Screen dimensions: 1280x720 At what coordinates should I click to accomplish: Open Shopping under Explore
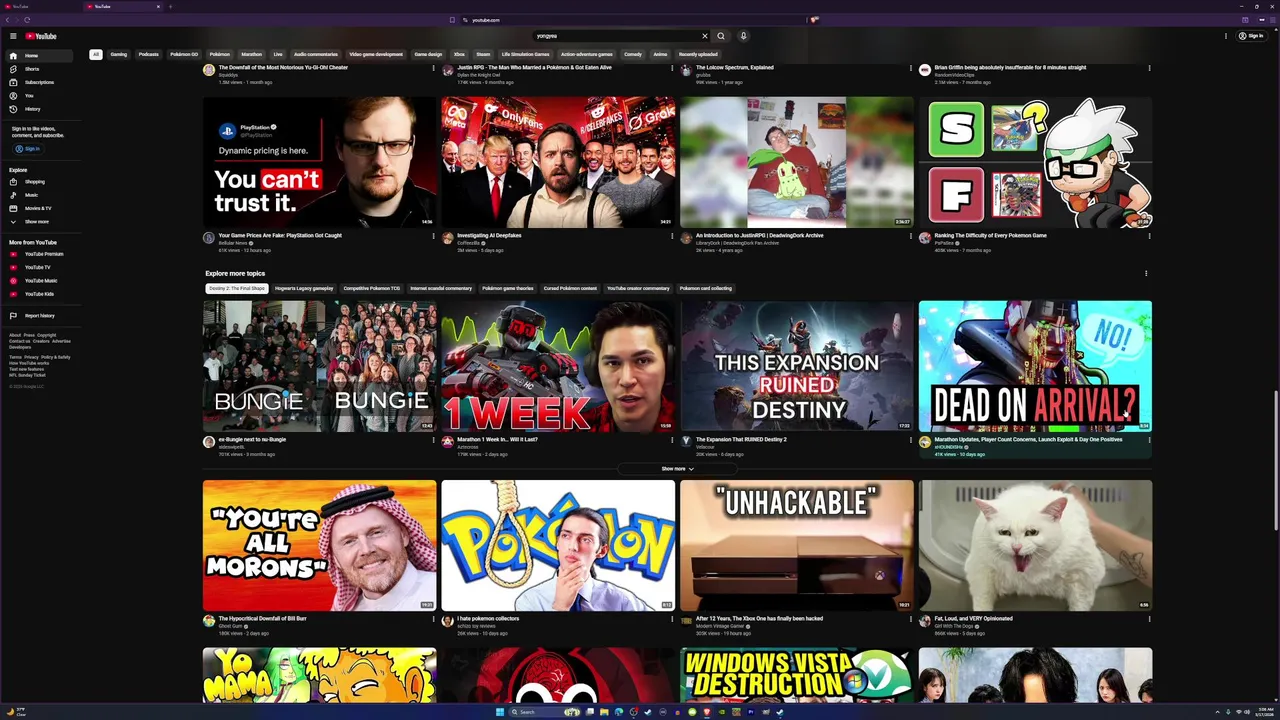38,182
